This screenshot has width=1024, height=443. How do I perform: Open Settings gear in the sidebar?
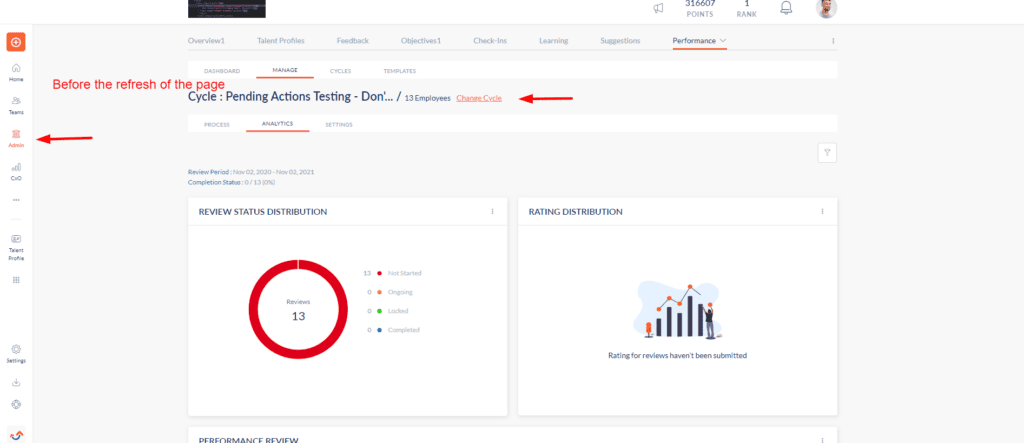click(16, 353)
